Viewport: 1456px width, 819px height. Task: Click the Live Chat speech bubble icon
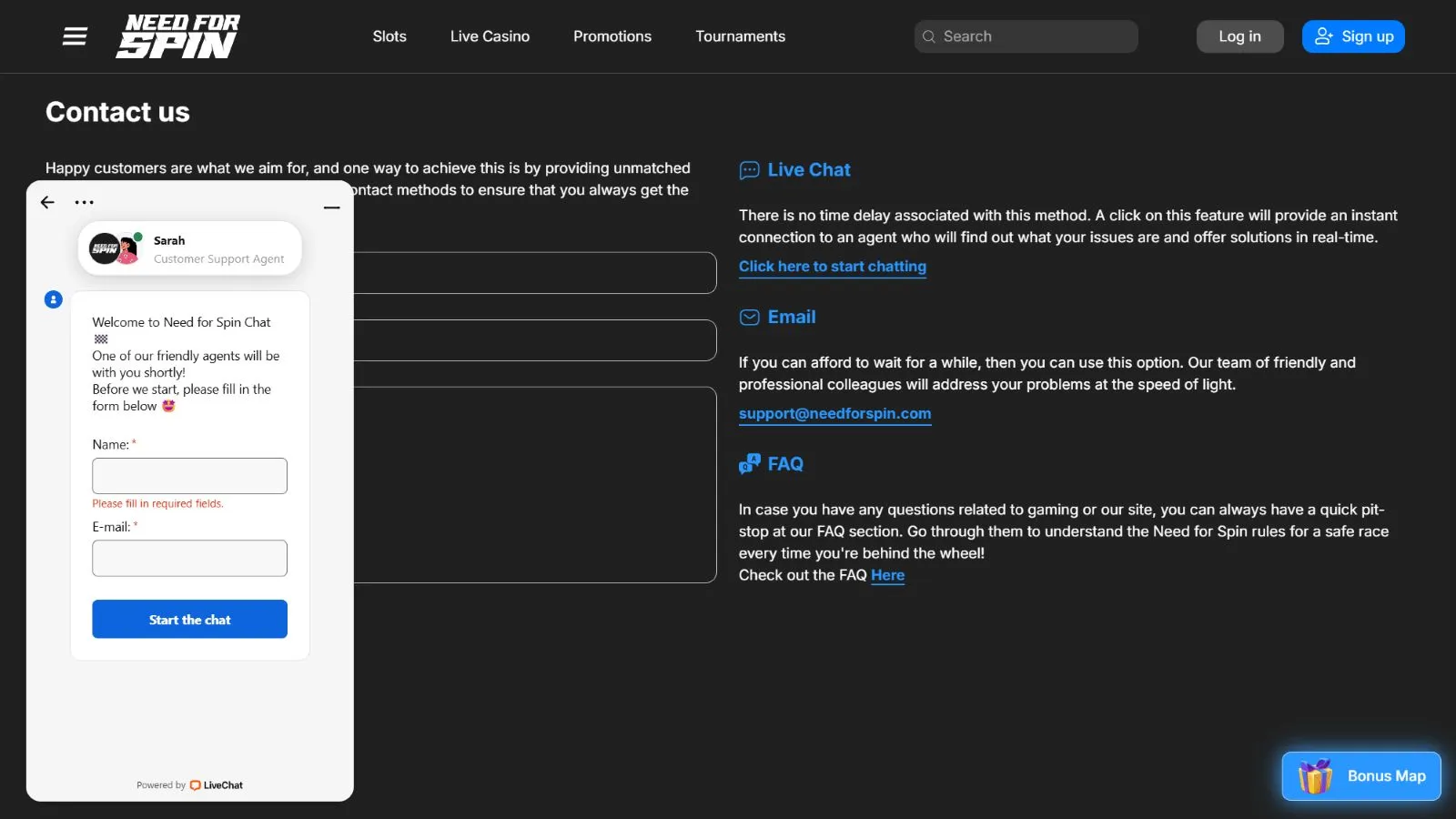coord(749,170)
